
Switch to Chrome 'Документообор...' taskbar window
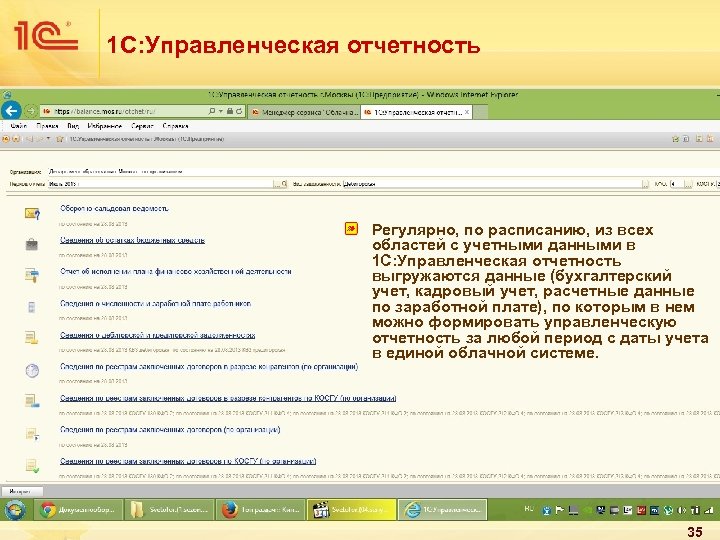click(x=79, y=510)
